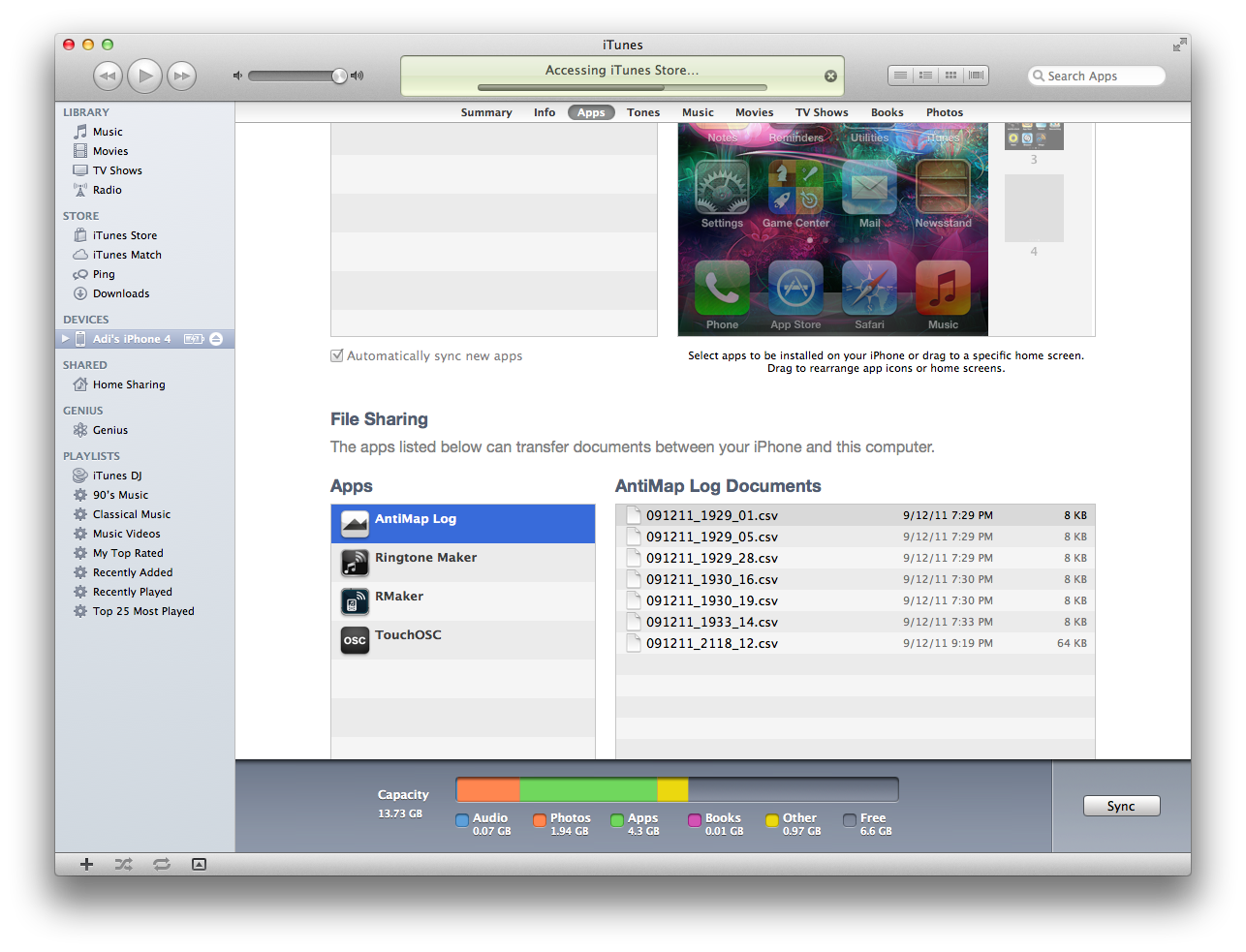Screen dimensions: 1246x952
Task: Click the Sync button
Action: point(1121,806)
